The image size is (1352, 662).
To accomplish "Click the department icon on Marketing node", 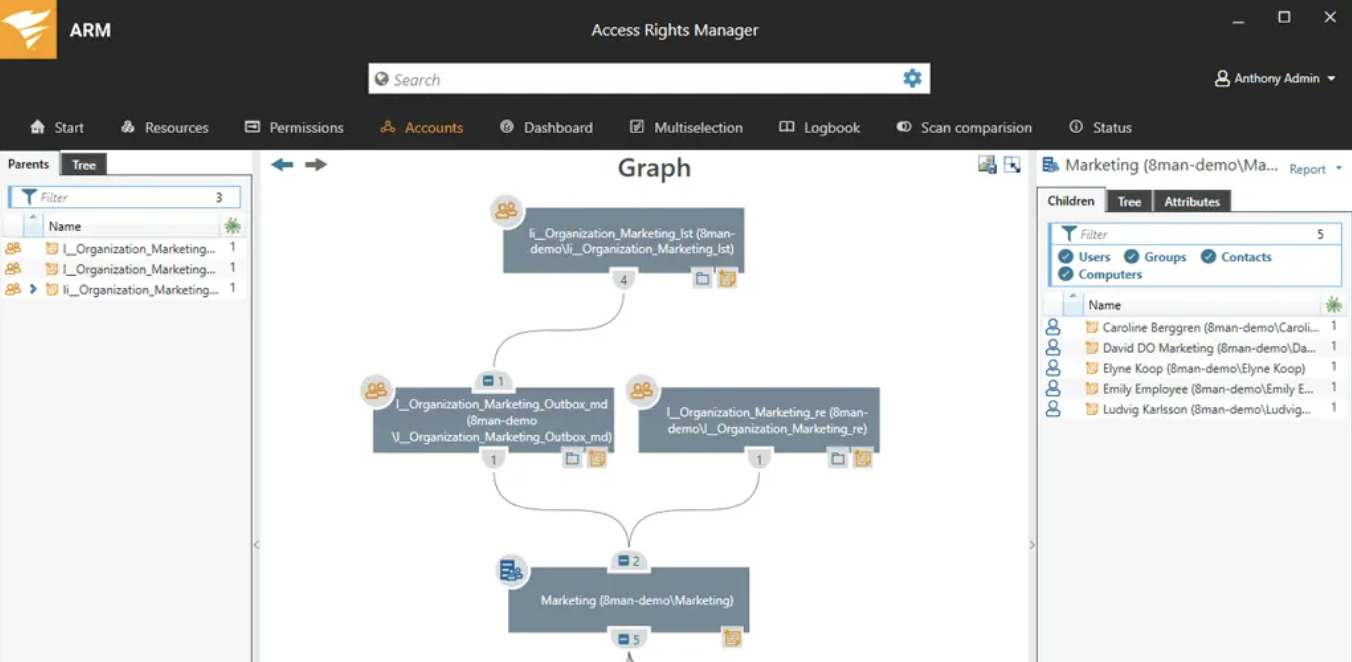I will click(512, 571).
